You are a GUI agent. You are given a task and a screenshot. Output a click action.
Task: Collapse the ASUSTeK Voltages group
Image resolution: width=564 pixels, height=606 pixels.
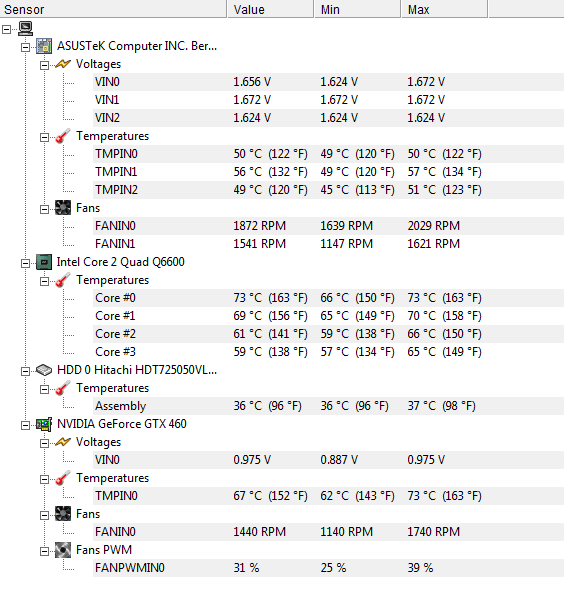[x=44, y=65]
